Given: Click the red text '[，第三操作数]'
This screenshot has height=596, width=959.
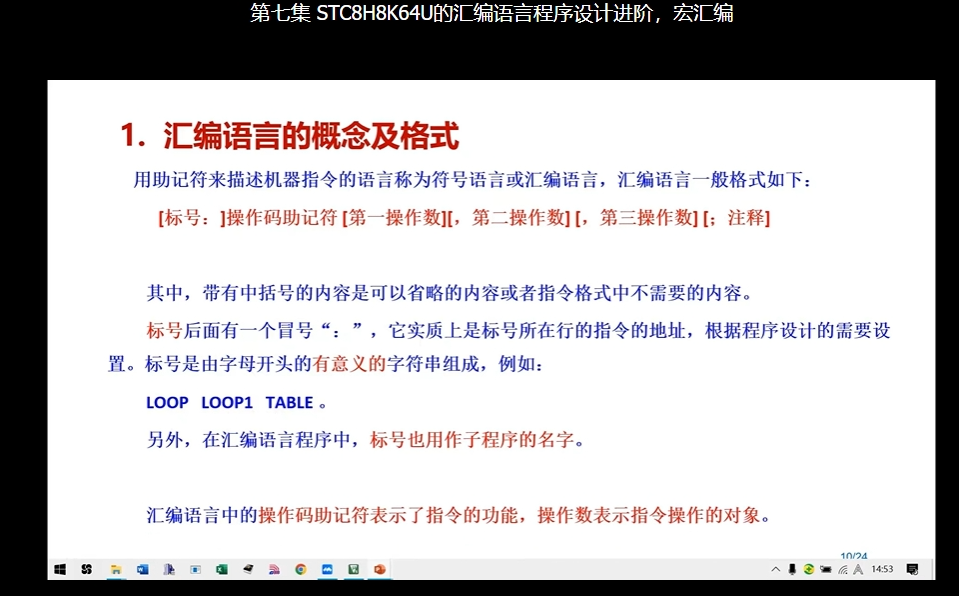Looking at the screenshot, I should coord(637,217).
